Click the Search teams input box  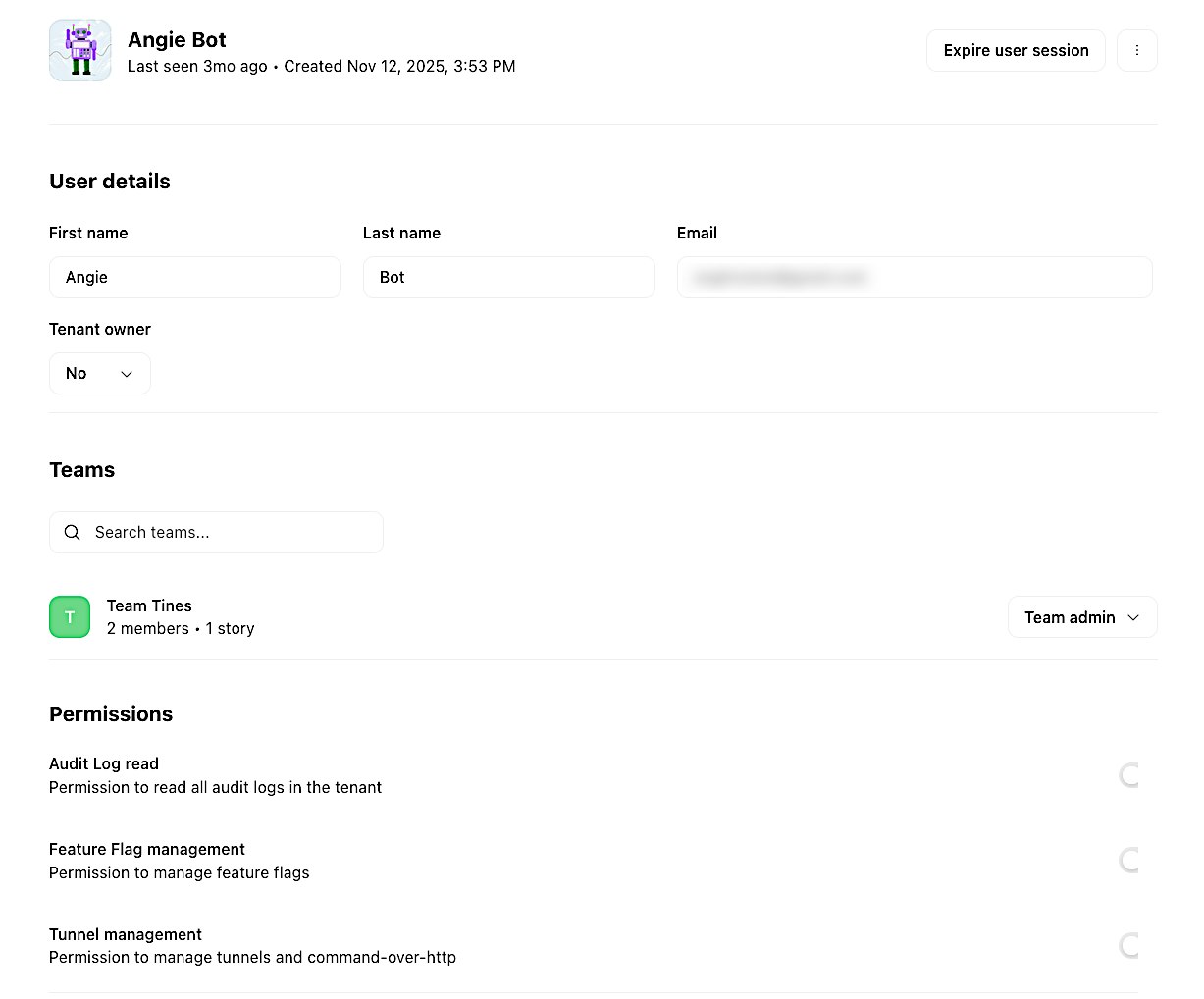[231, 532]
